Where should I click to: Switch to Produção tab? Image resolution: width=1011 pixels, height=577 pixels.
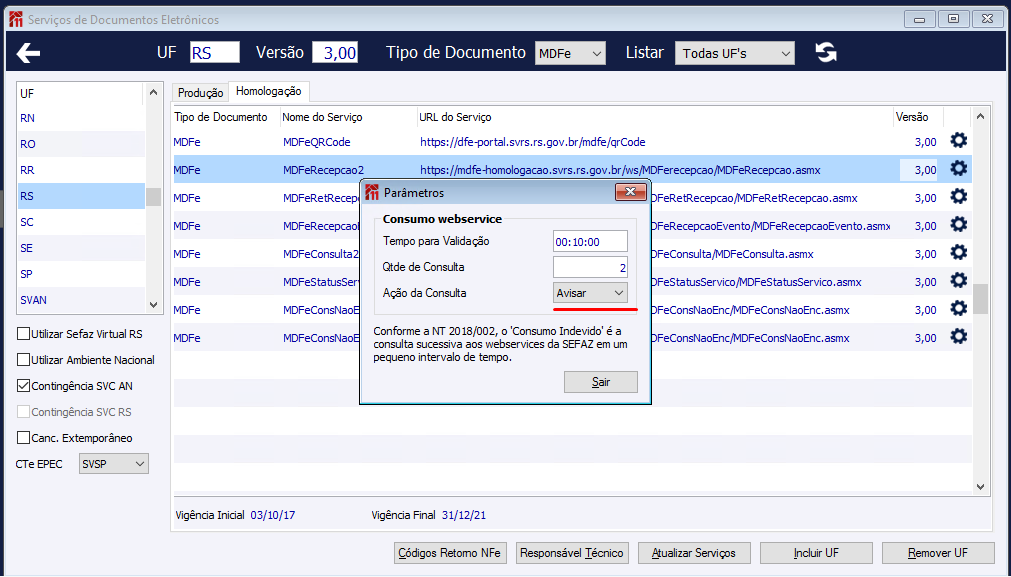point(200,93)
